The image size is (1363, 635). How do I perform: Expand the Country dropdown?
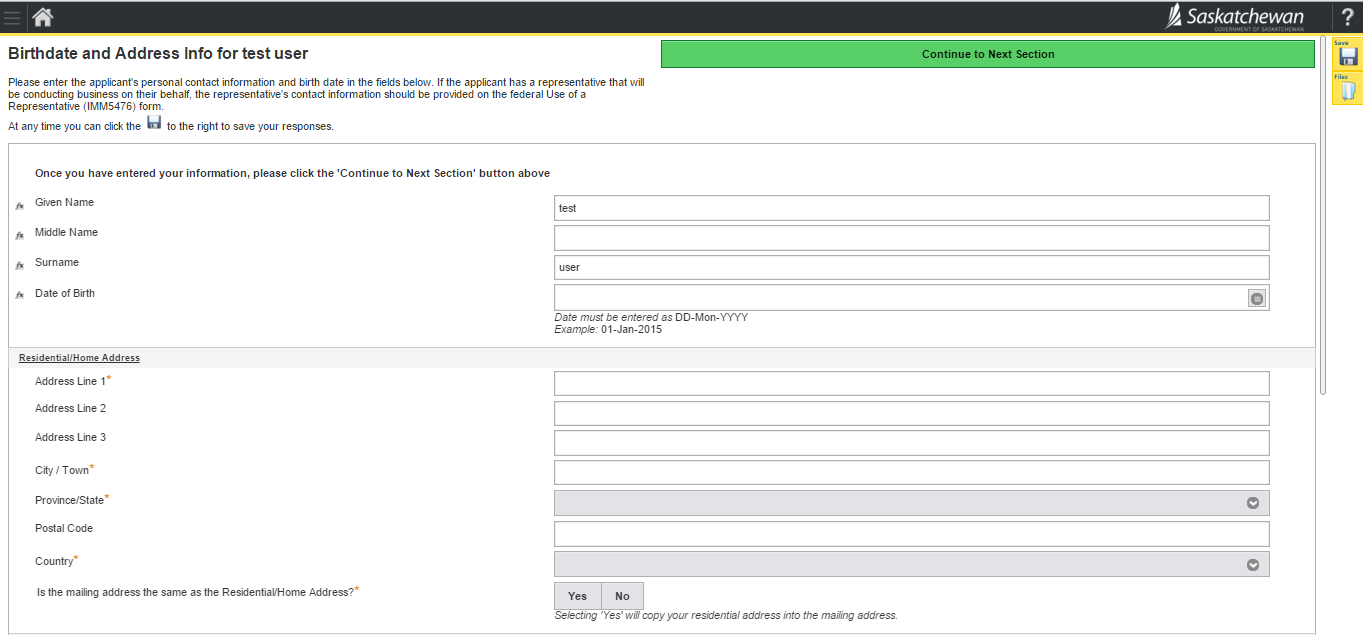click(x=912, y=564)
